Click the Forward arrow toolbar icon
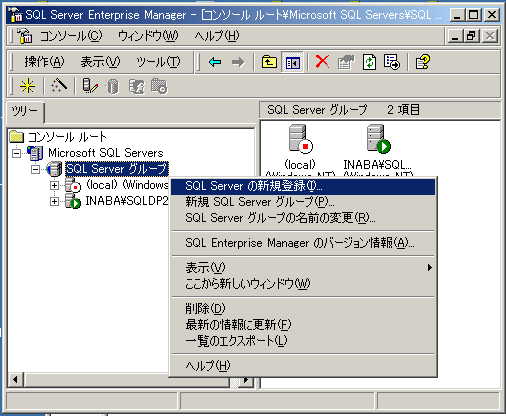 [238, 62]
